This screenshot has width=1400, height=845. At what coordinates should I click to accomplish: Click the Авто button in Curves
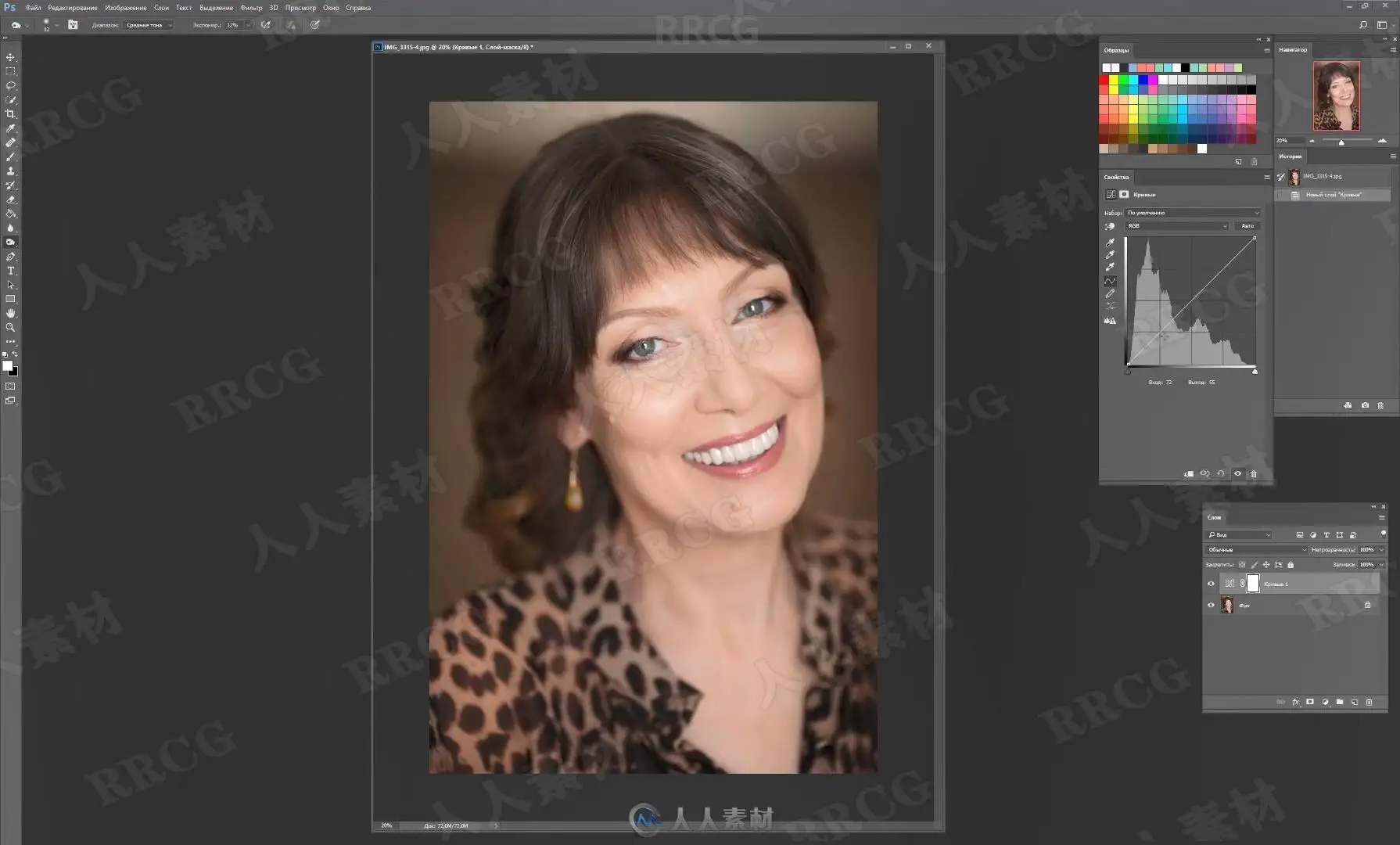(1247, 226)
